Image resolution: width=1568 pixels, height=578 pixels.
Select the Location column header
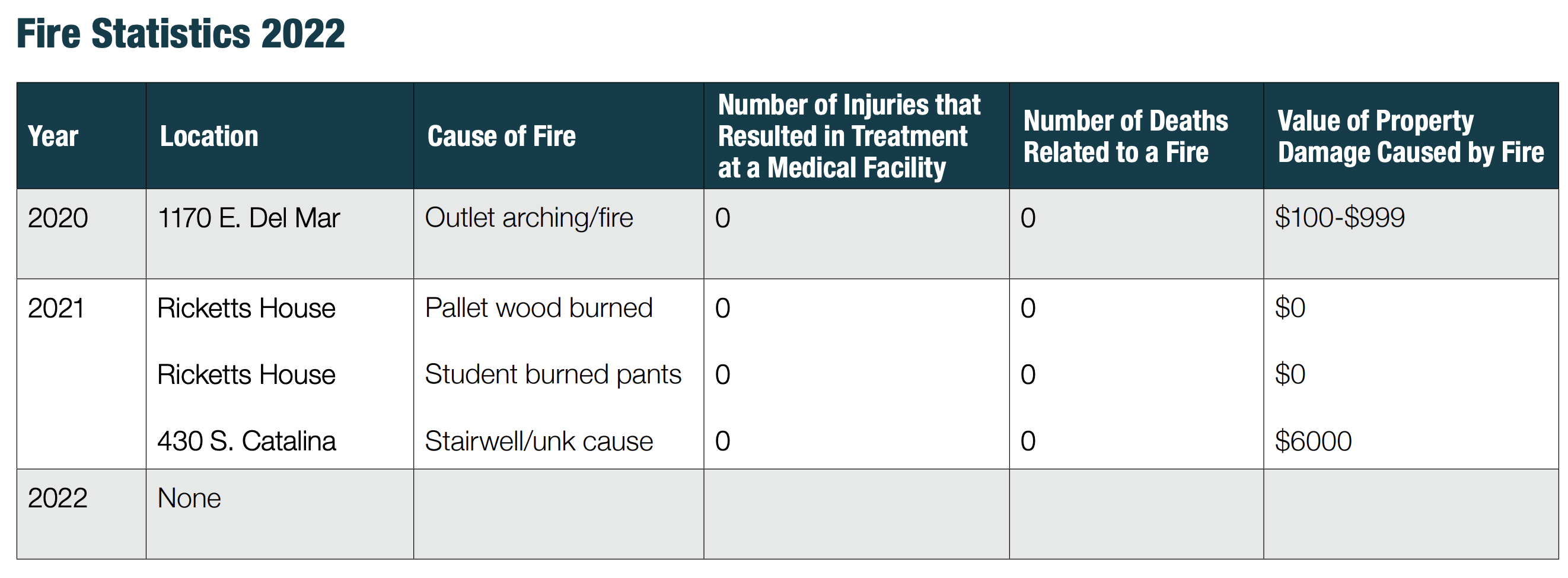(x=209, y=136)
